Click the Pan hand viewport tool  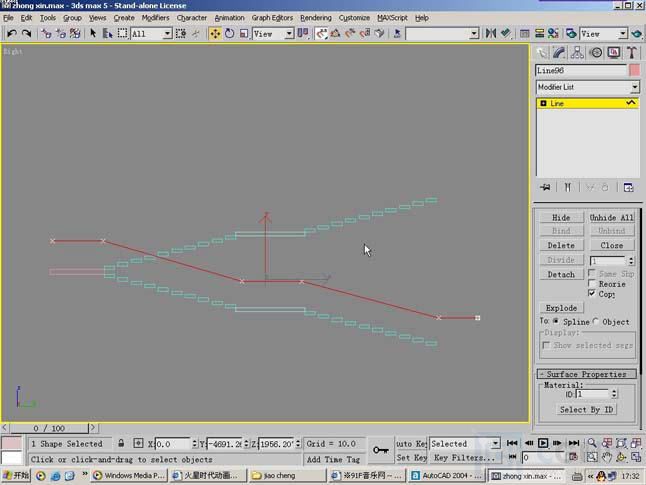click(607, 457)
